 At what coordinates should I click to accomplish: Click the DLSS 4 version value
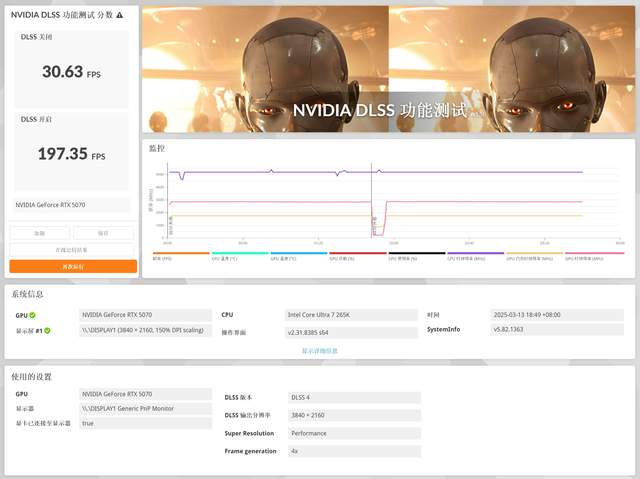coord(354,397)
